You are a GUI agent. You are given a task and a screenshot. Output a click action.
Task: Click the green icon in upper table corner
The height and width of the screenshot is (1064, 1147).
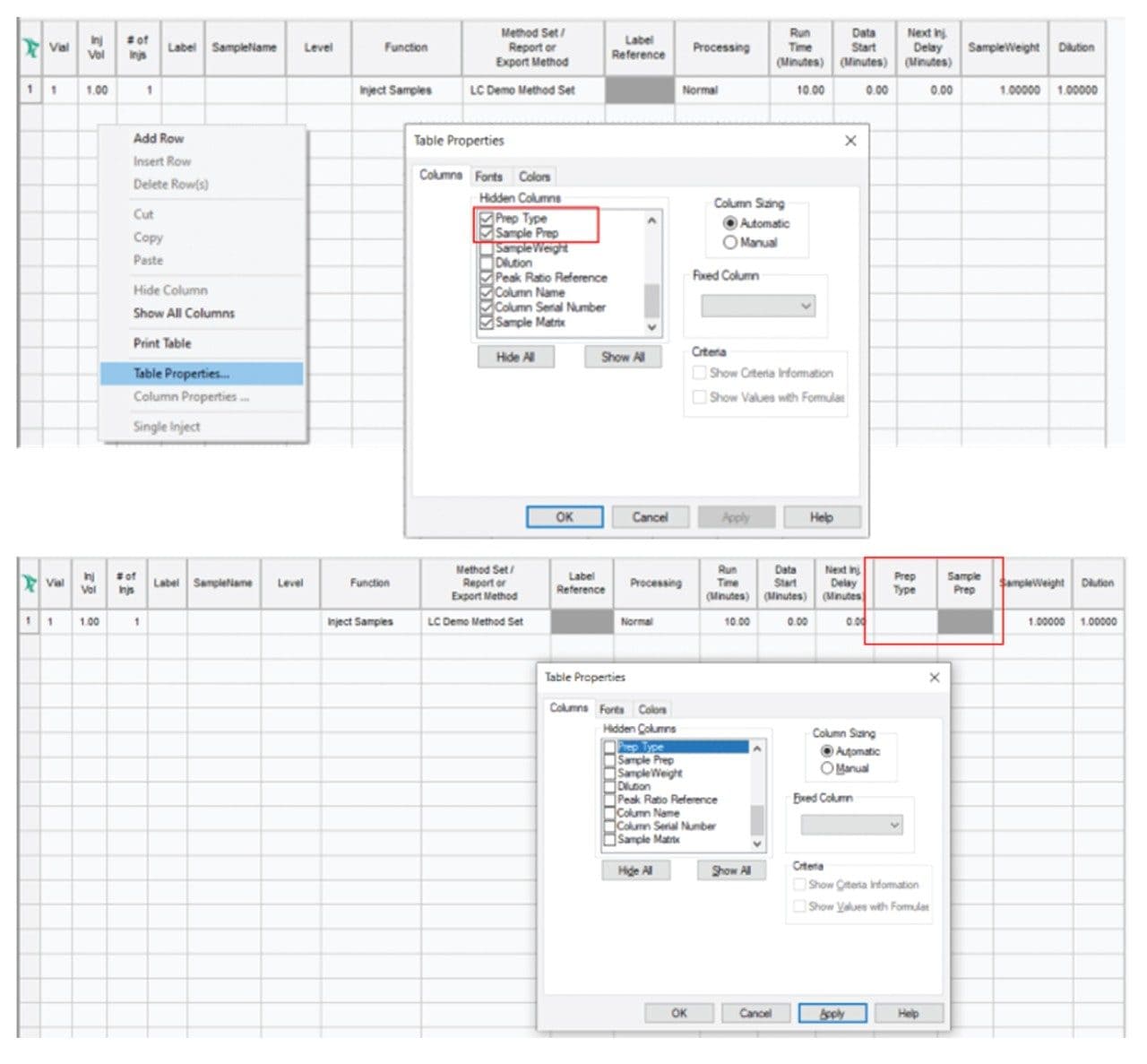[30, 48]
